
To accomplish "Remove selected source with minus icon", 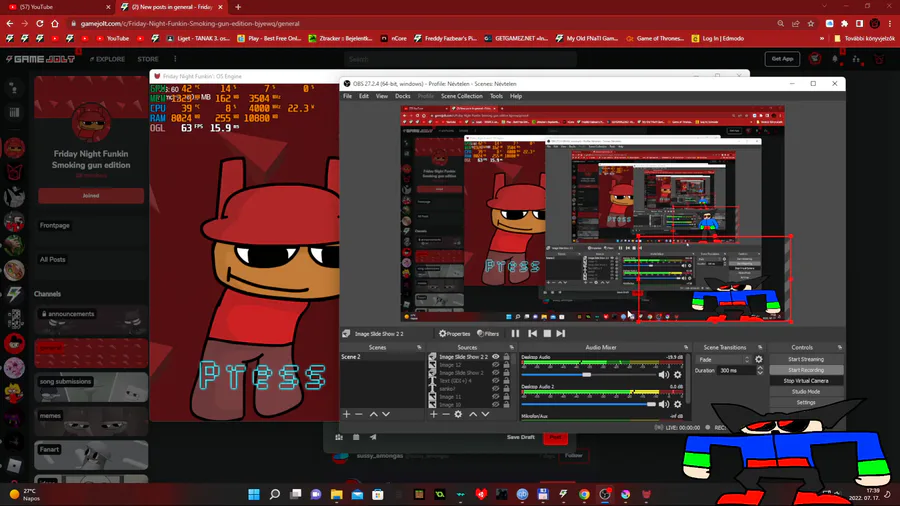I will 446,414.
